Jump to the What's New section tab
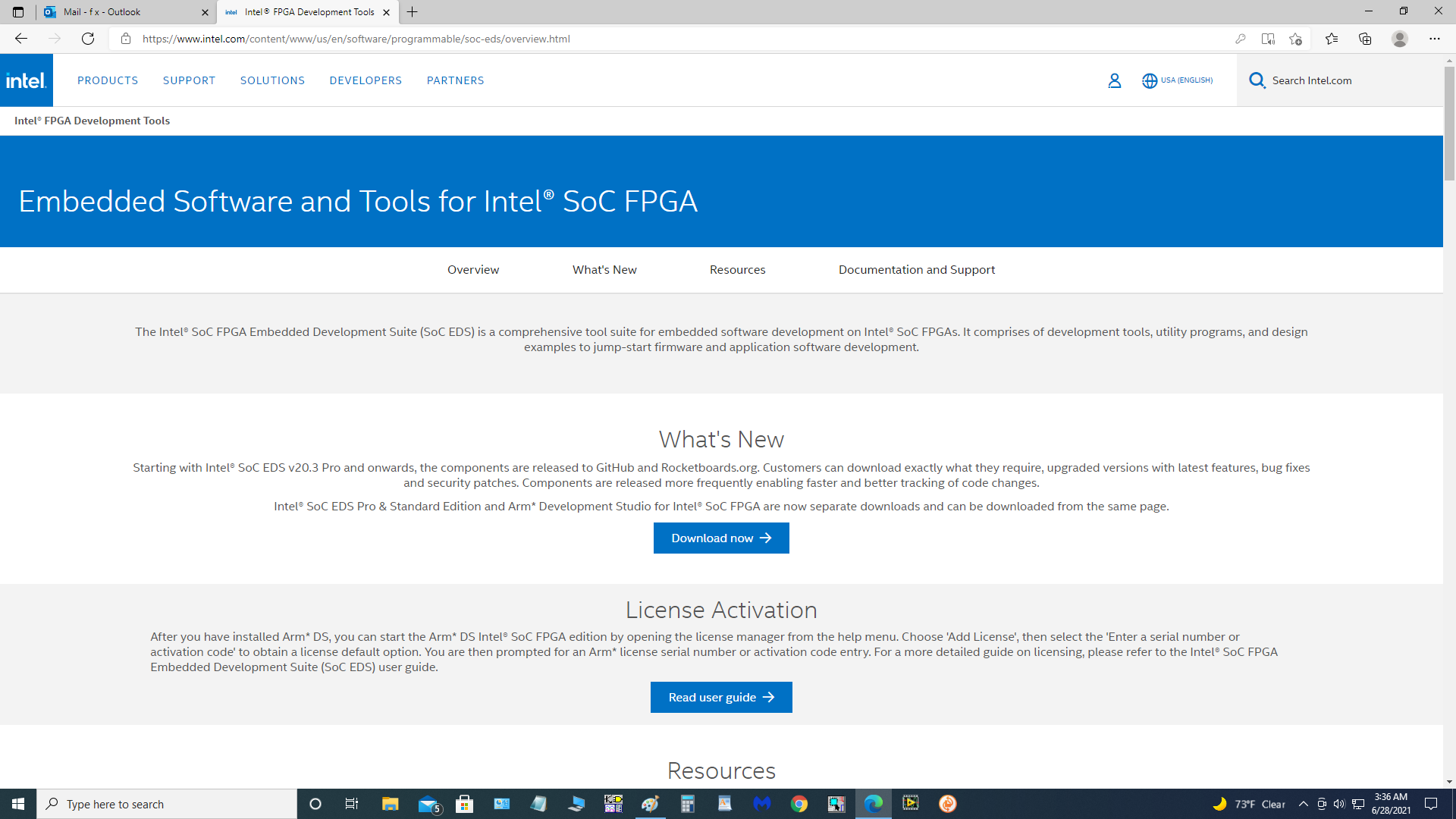This screenshot has height=819, width=1456. coord(604,270)
